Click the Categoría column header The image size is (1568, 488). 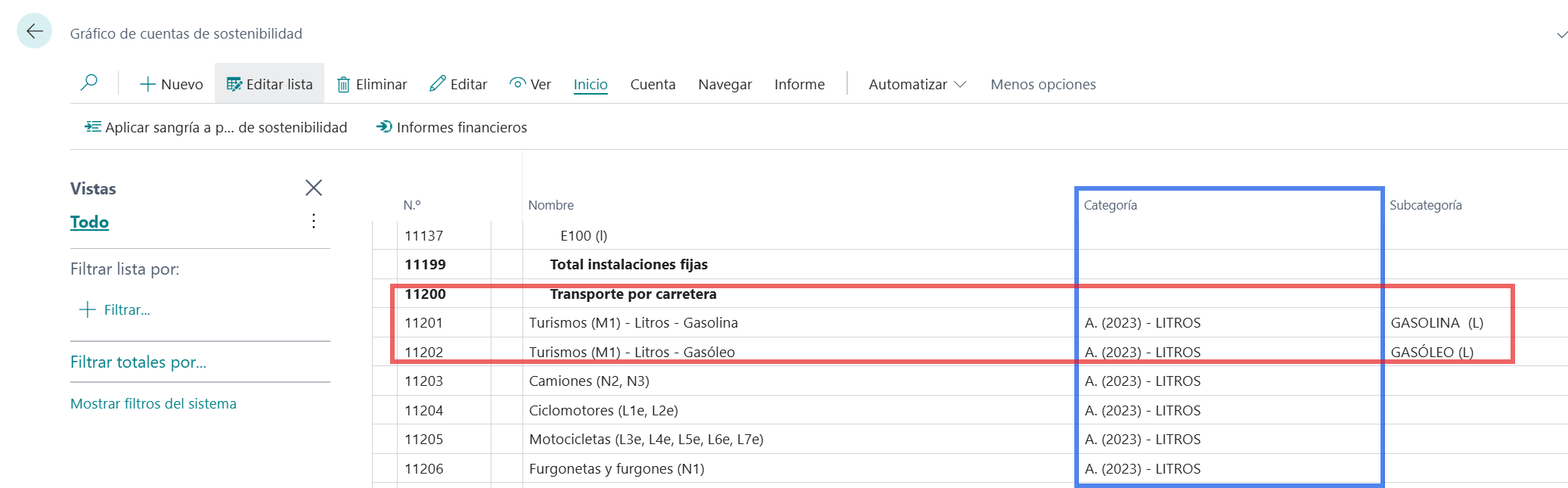[x=1111, y=205]
